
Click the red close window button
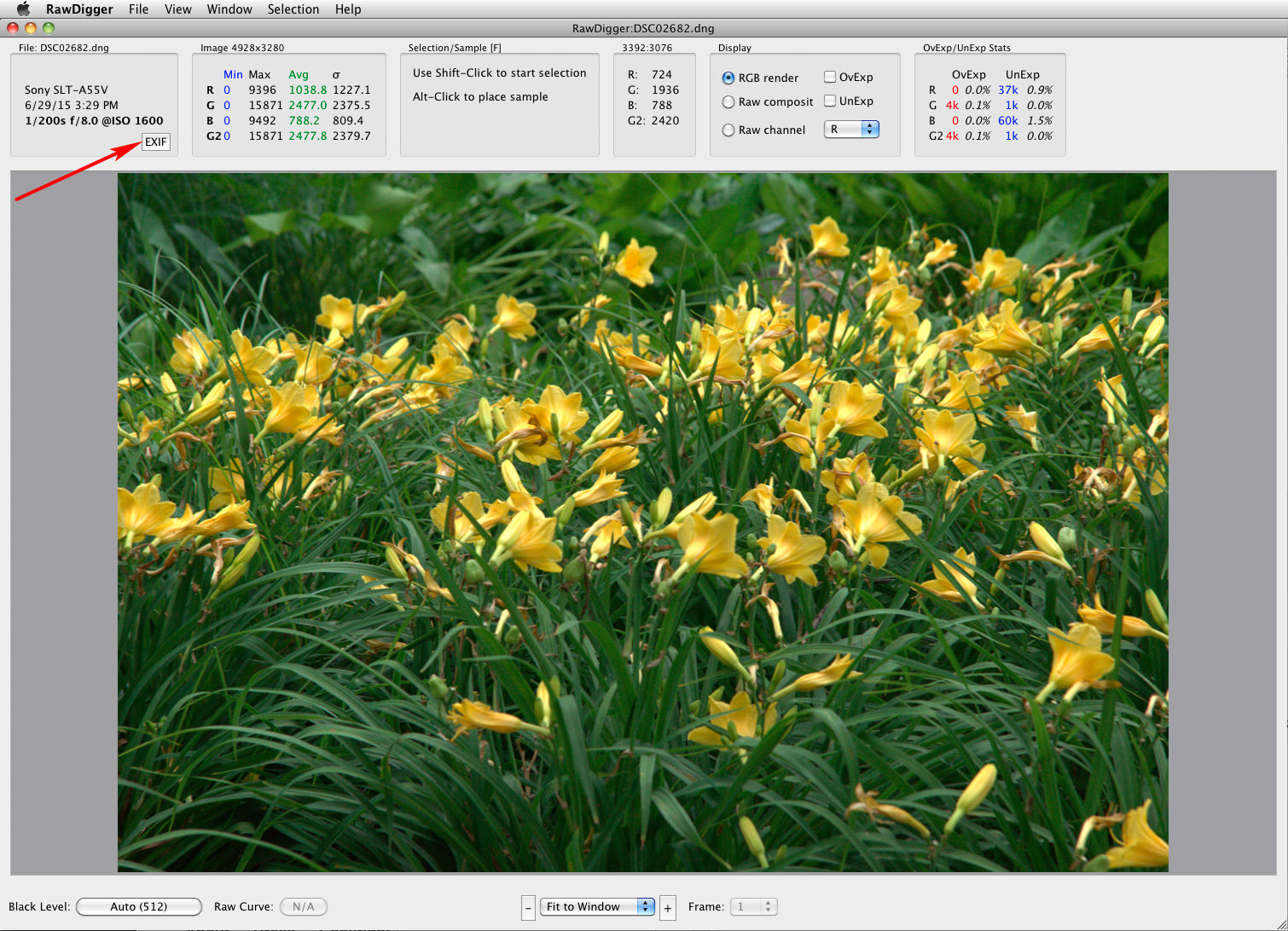coord(13,28)
